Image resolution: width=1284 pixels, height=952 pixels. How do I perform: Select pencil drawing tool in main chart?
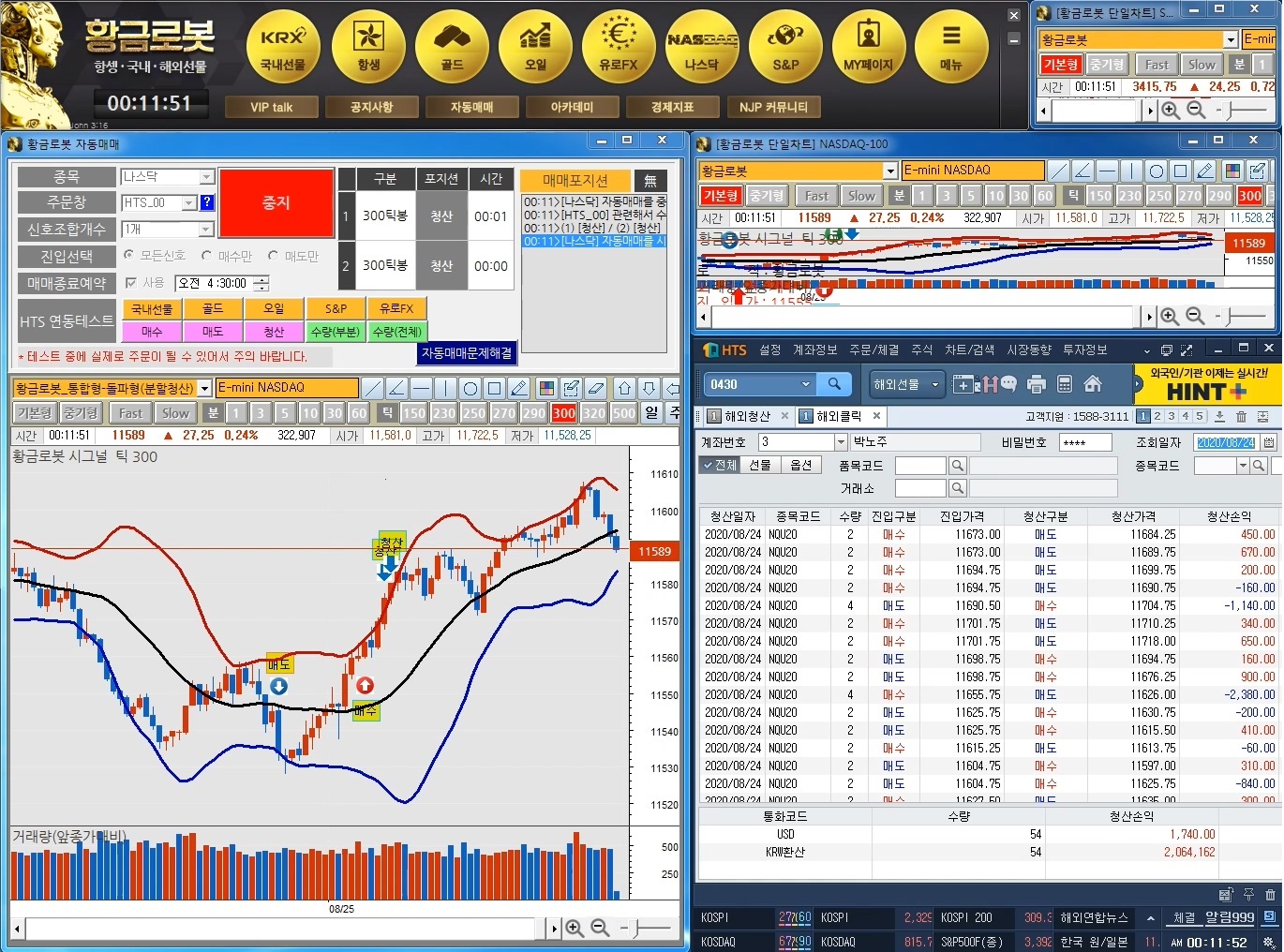pos(519,388)
